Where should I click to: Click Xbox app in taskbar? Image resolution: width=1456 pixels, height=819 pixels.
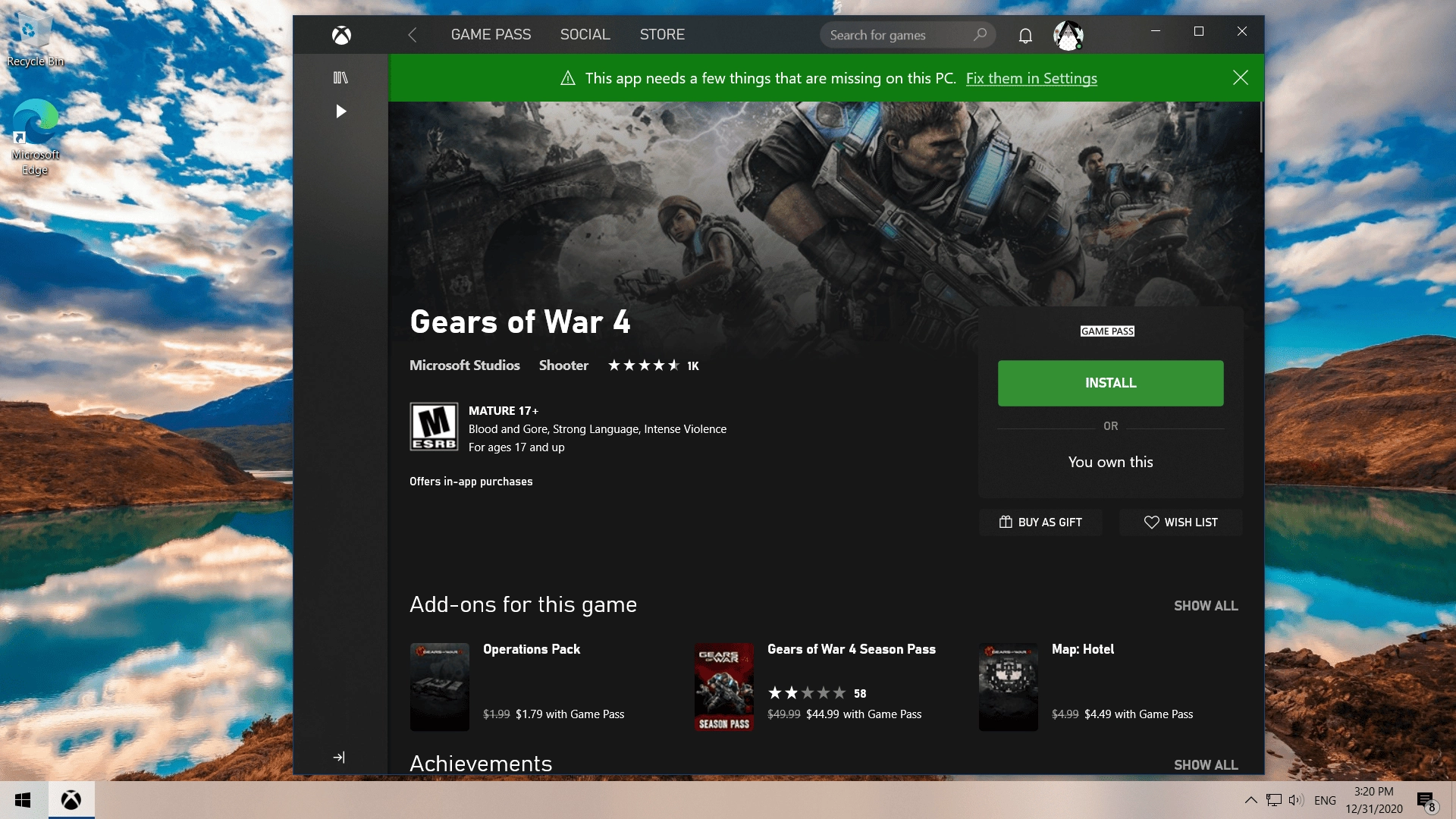point(71,800)
